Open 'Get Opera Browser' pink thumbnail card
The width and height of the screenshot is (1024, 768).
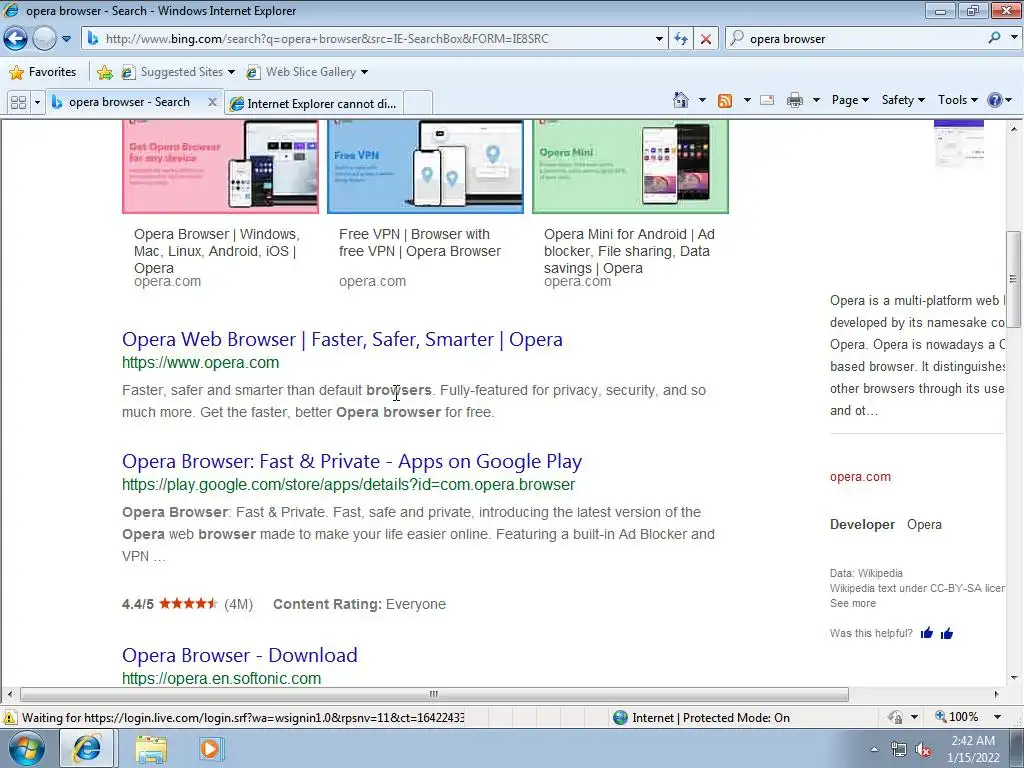point(221,167)
